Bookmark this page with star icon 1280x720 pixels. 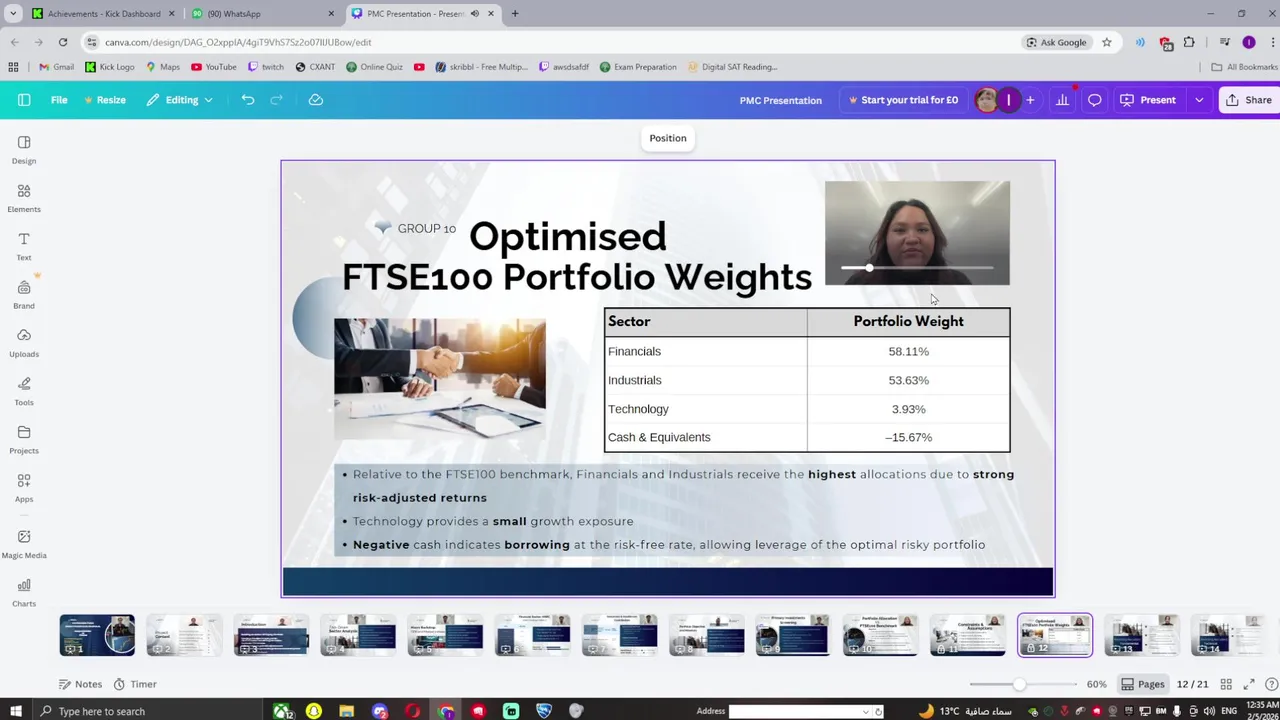[x=1107, y=42]
